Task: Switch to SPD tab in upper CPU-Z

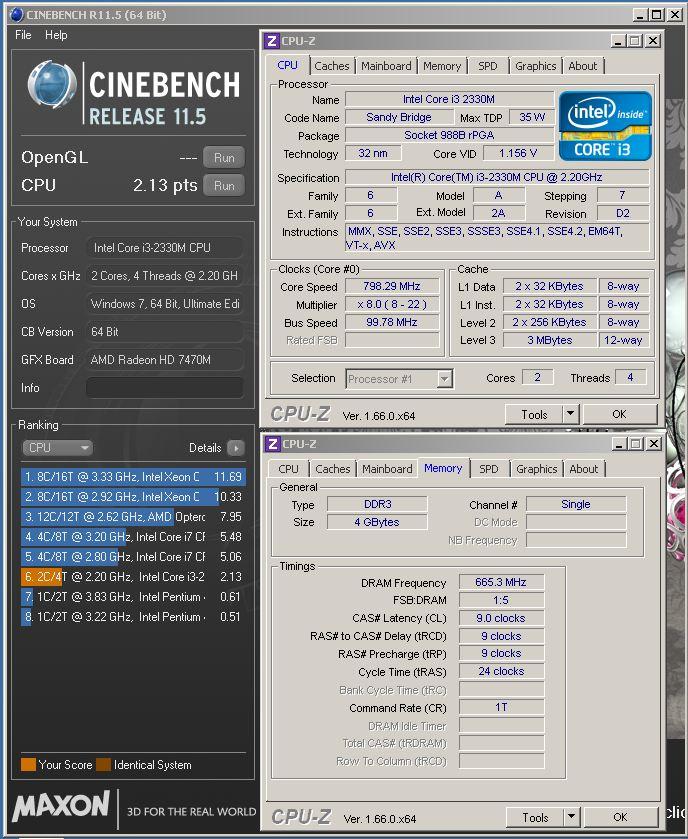Action: [x=487, y=66]
